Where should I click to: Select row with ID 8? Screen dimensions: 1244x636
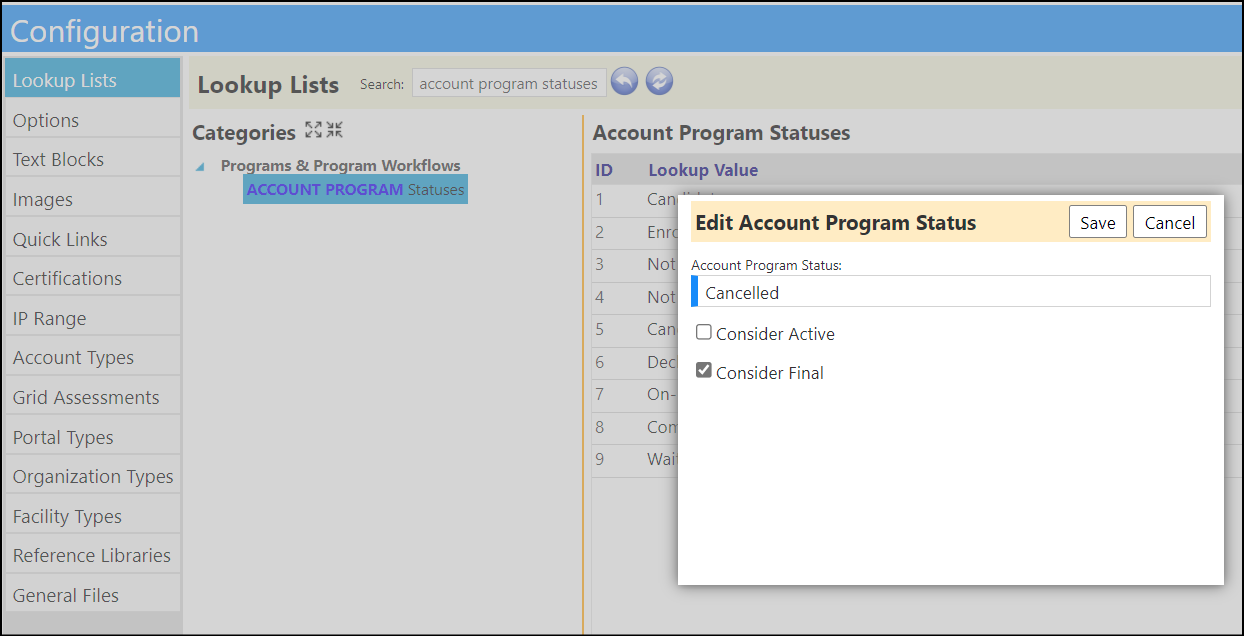[634, 427]
